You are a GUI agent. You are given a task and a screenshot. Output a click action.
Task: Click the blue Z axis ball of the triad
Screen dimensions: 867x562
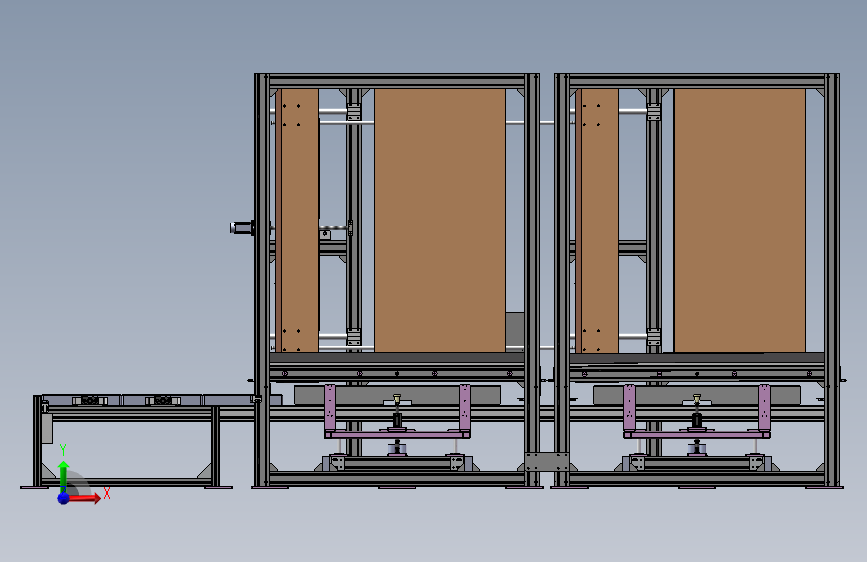(64, 498)
